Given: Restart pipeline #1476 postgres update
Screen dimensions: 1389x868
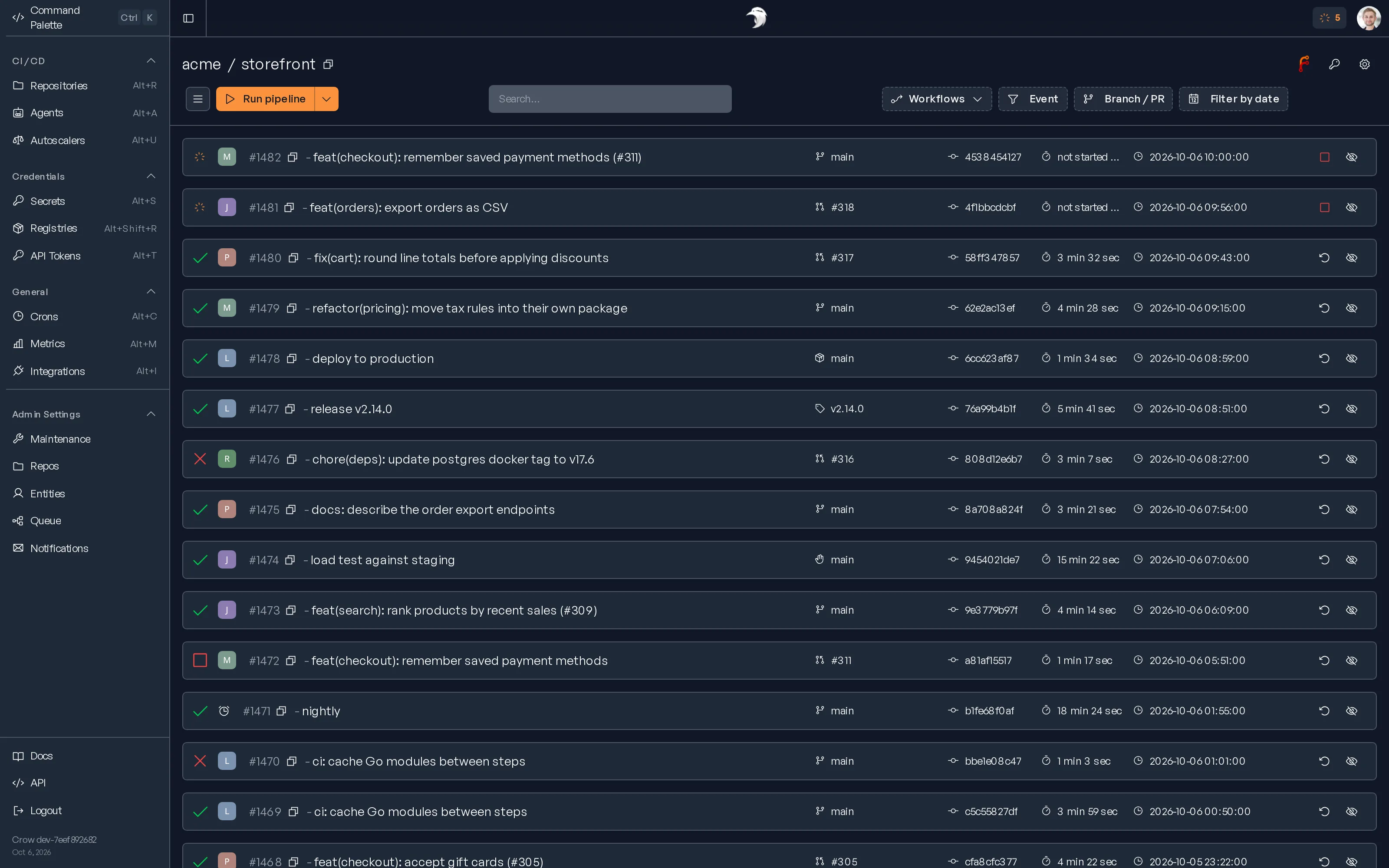Looking at the screenshot, I should coord(1325,459).
